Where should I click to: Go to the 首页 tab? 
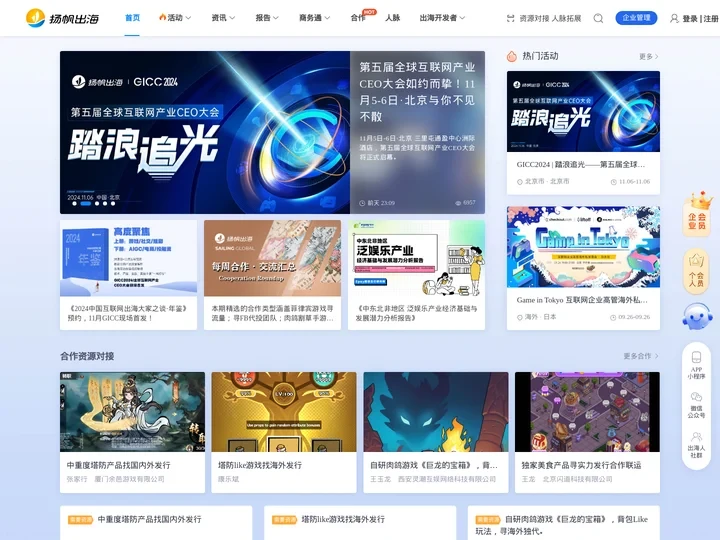click(x=132, y=18)
